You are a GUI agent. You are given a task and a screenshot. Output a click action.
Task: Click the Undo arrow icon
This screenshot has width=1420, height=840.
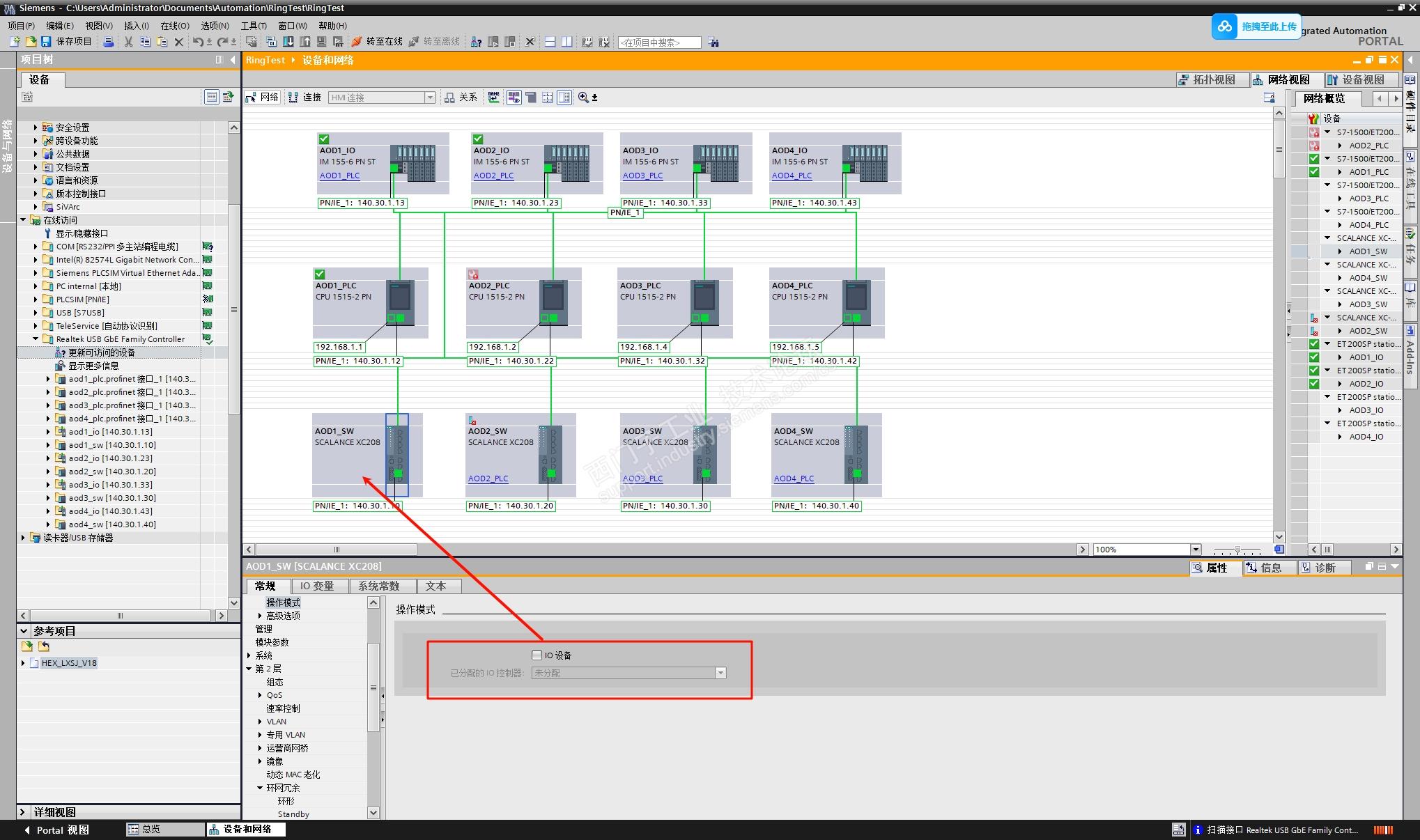point(198,42)
